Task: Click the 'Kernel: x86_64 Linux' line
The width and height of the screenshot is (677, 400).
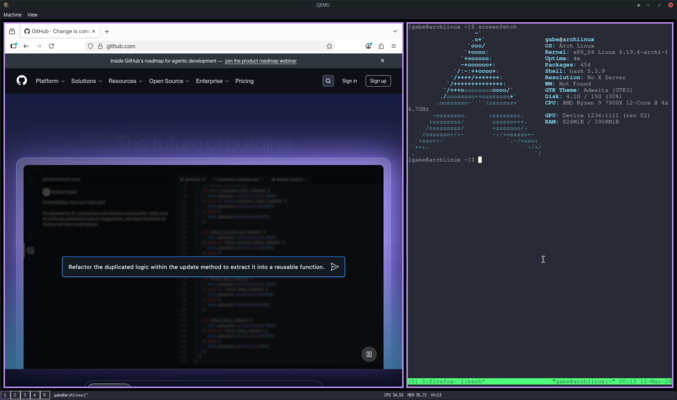Action: tap(606, 52)
